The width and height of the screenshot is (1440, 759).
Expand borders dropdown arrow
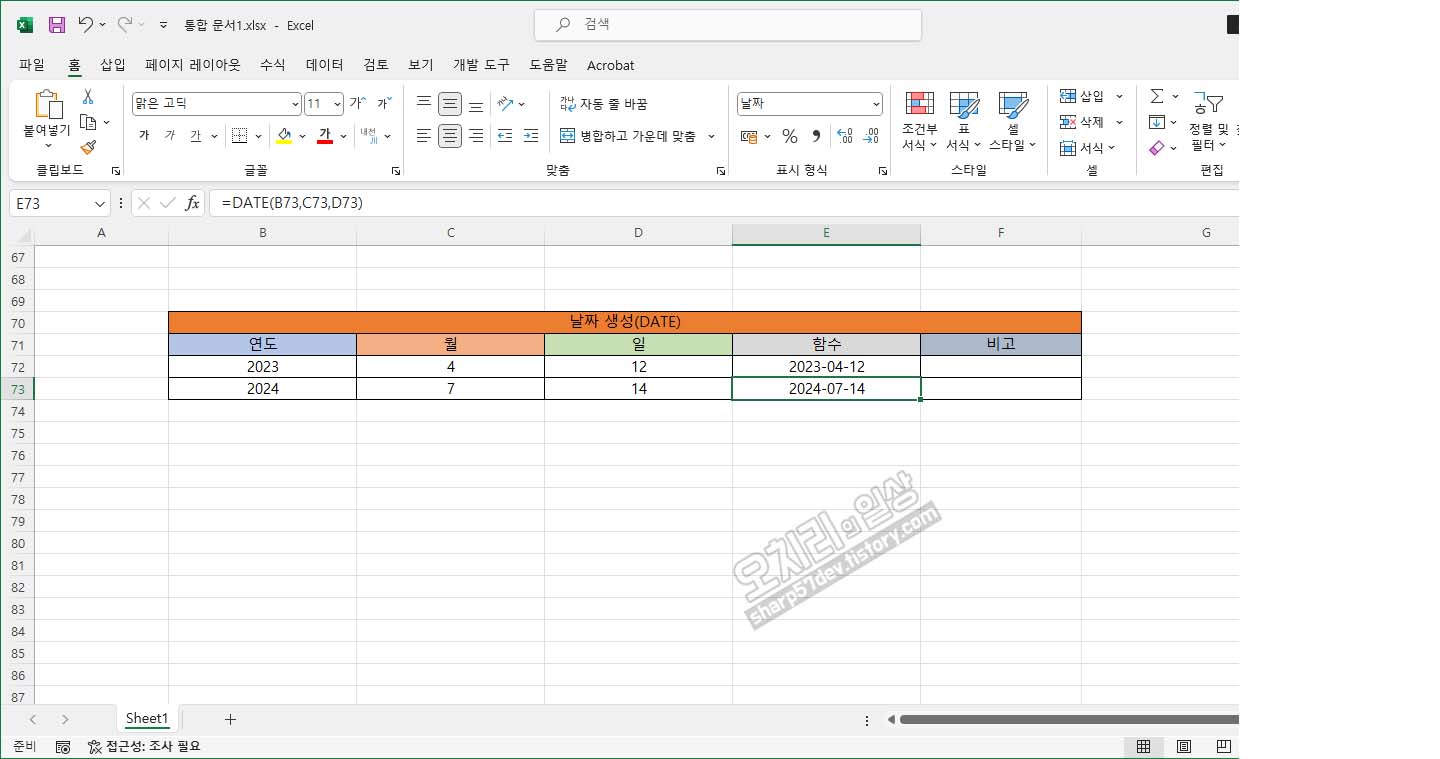(258, 136)
